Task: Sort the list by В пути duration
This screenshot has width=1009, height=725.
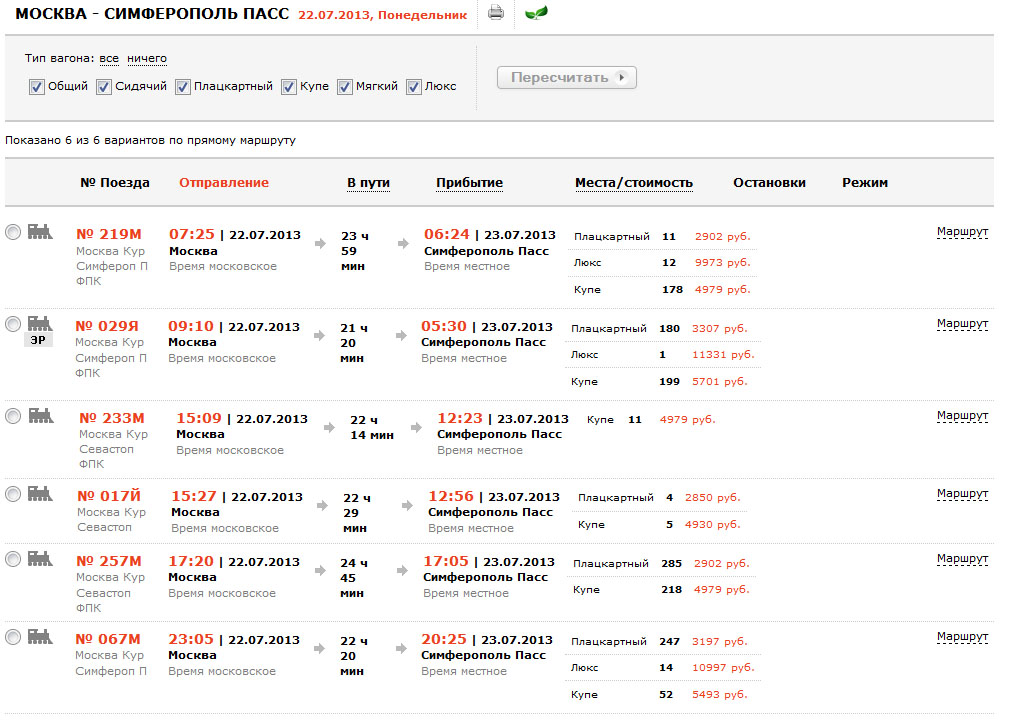Action: (x=368, y=183)
